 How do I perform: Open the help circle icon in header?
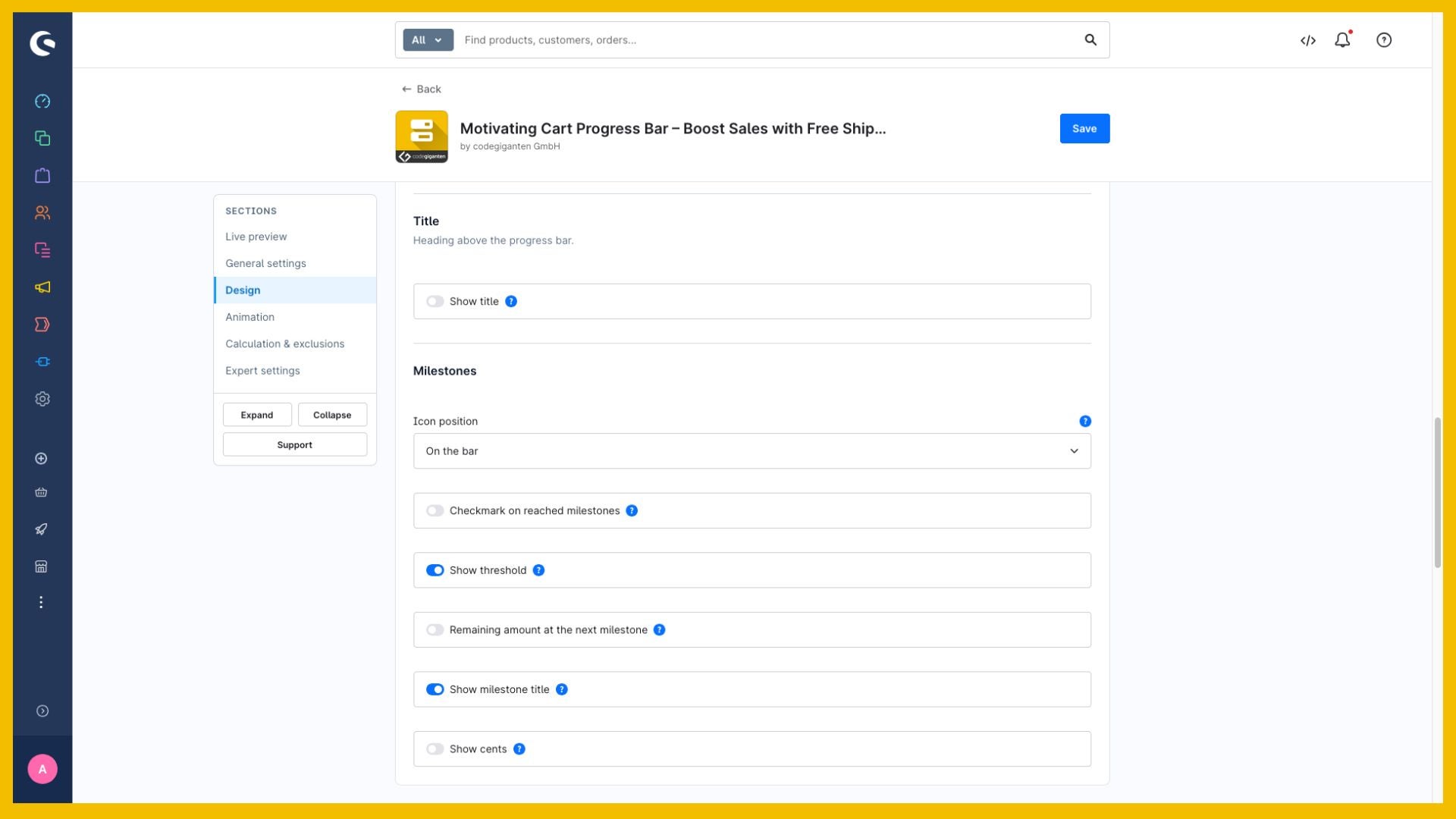click(x=1384, y=40)
